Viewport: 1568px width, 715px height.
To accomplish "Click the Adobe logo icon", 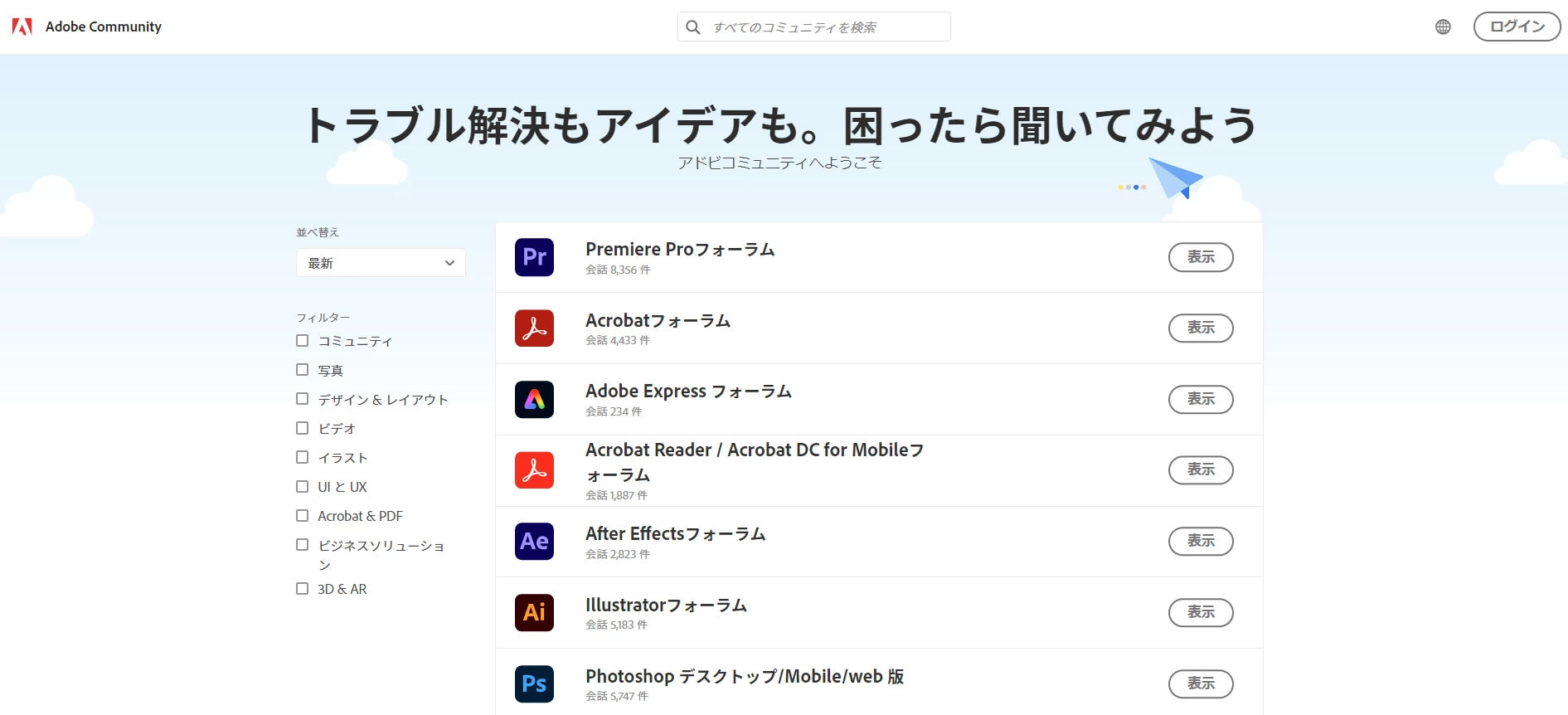I will click(22, 27).
